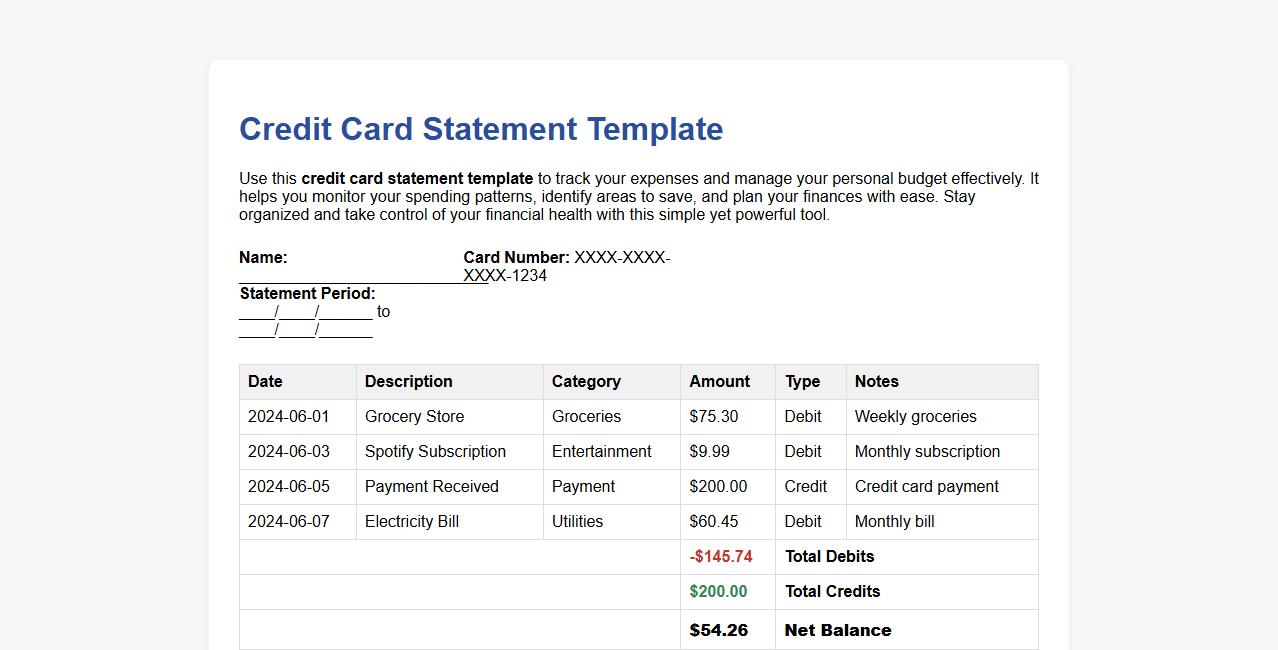Click the Description column header
The width and height of the screenshot is (1278, 650).
407,381
